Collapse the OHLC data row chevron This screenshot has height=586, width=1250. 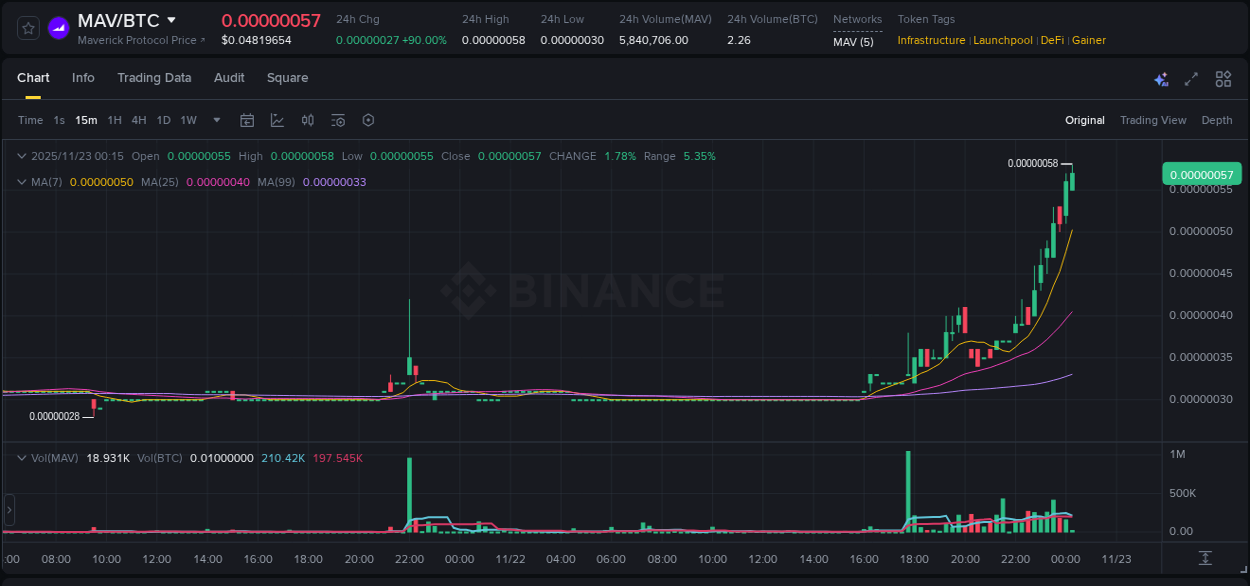click(21, 156)
